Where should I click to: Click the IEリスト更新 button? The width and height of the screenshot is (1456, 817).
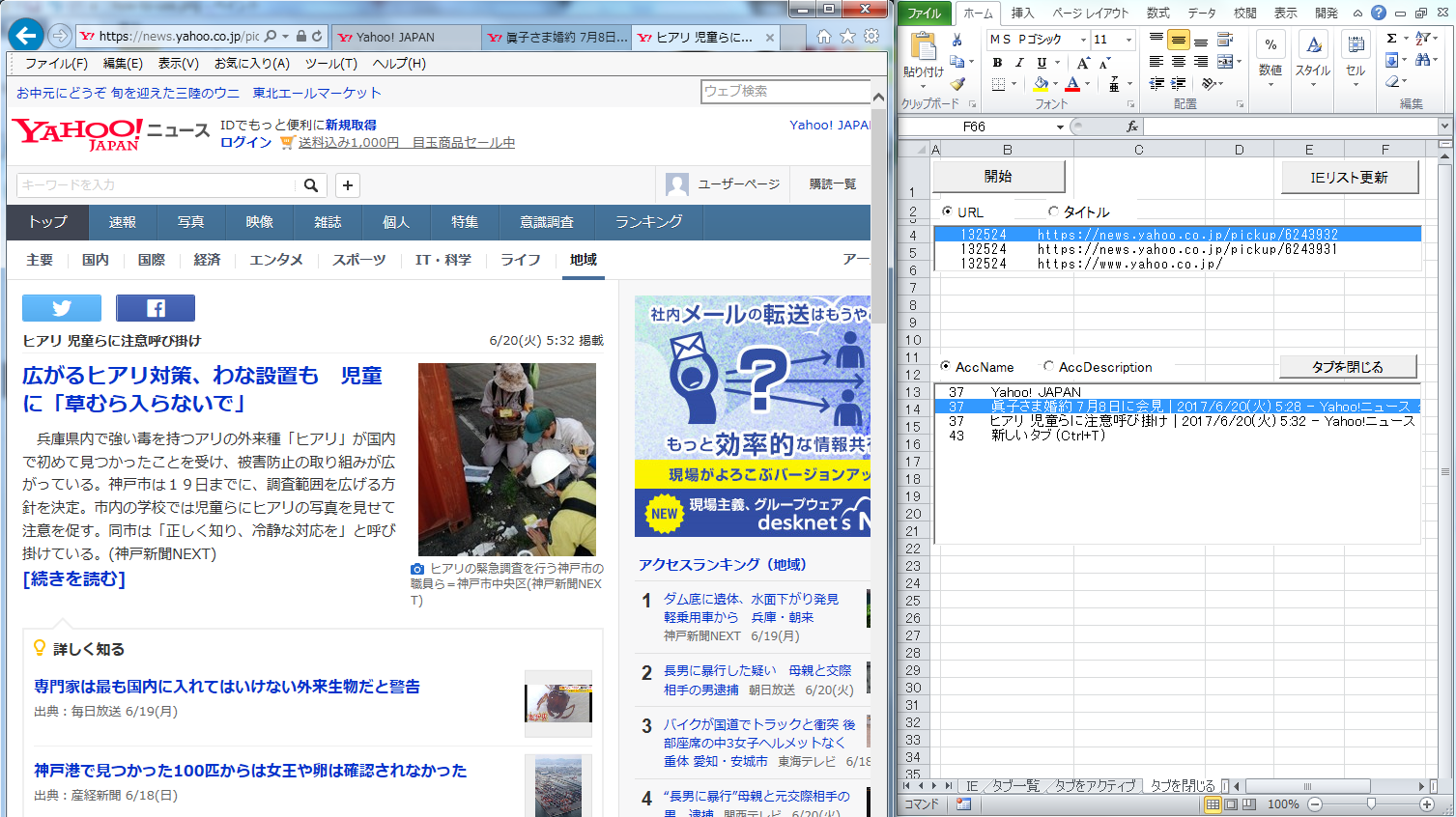pos(1349,178)
